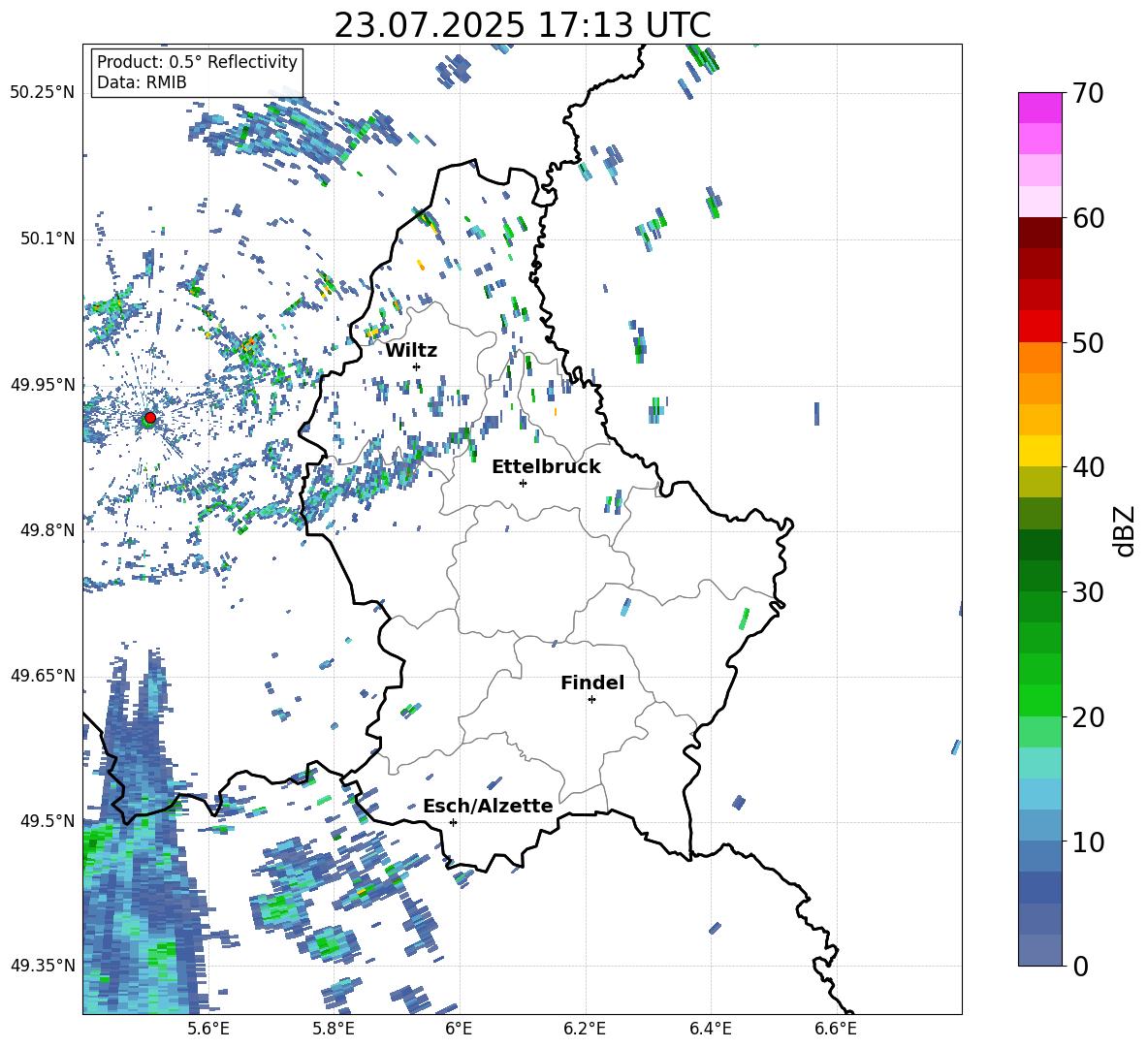This screenshot has width=1148, height=1048.
Task: Click the 49.65°N latitude label
Action: click(x=43, y=675)
